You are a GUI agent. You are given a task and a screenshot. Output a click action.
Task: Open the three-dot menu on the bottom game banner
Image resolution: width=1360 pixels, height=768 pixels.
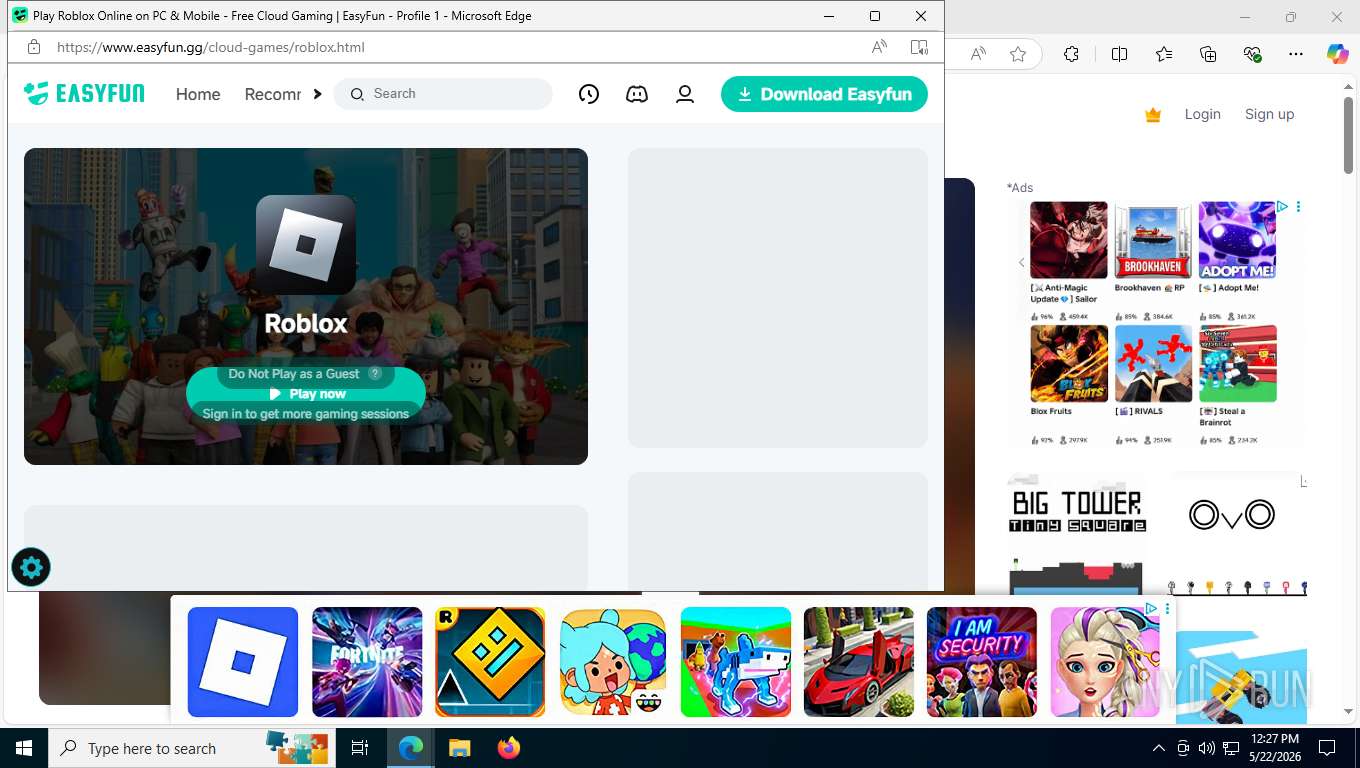click(1167, 608)
